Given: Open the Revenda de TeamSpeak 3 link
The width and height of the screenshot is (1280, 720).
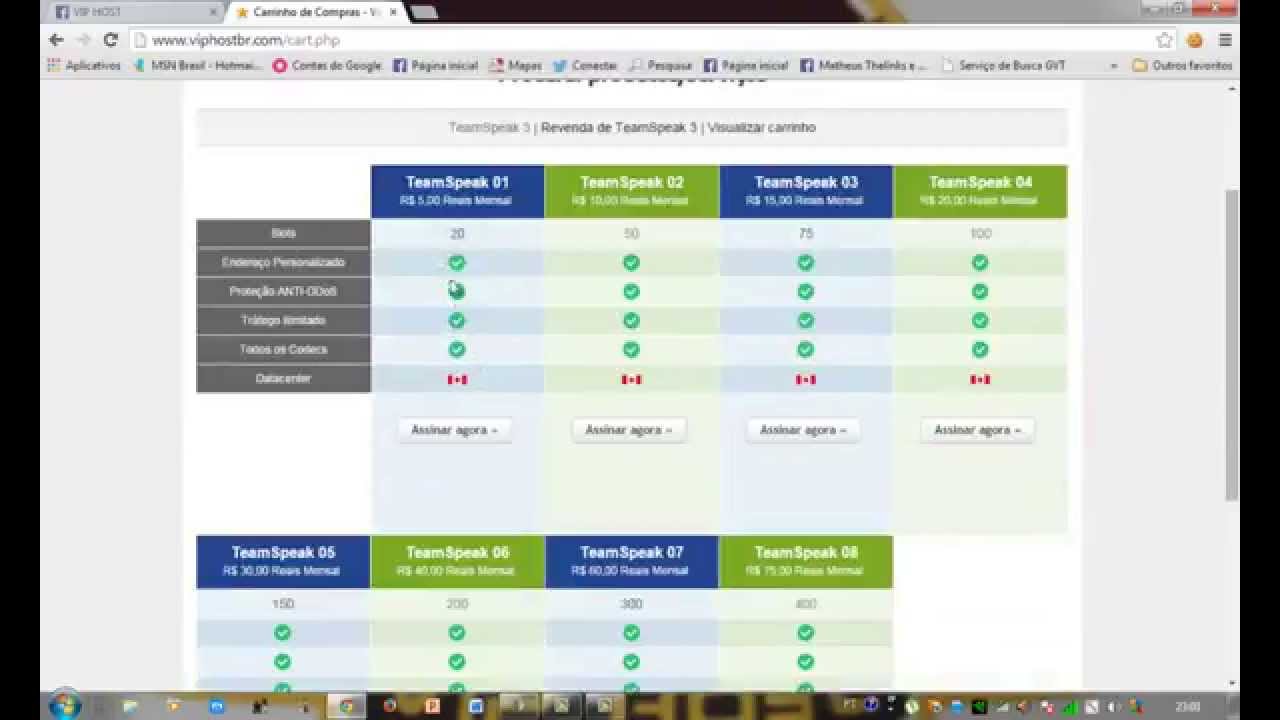Looking at the screenshot, I should pyautogui.click(x=619, y=128).
